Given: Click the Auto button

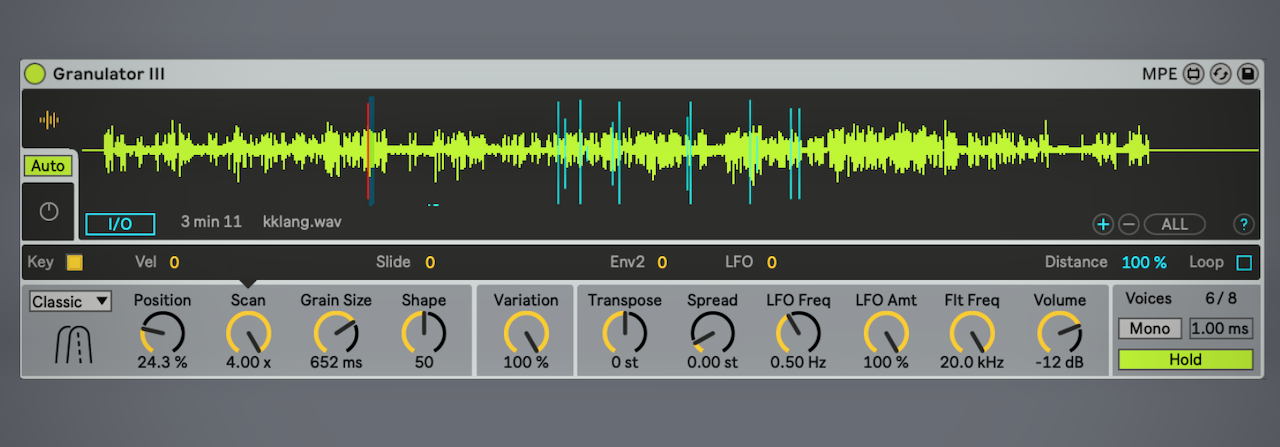Looking at the screenshot, I should tap(48, 166).
